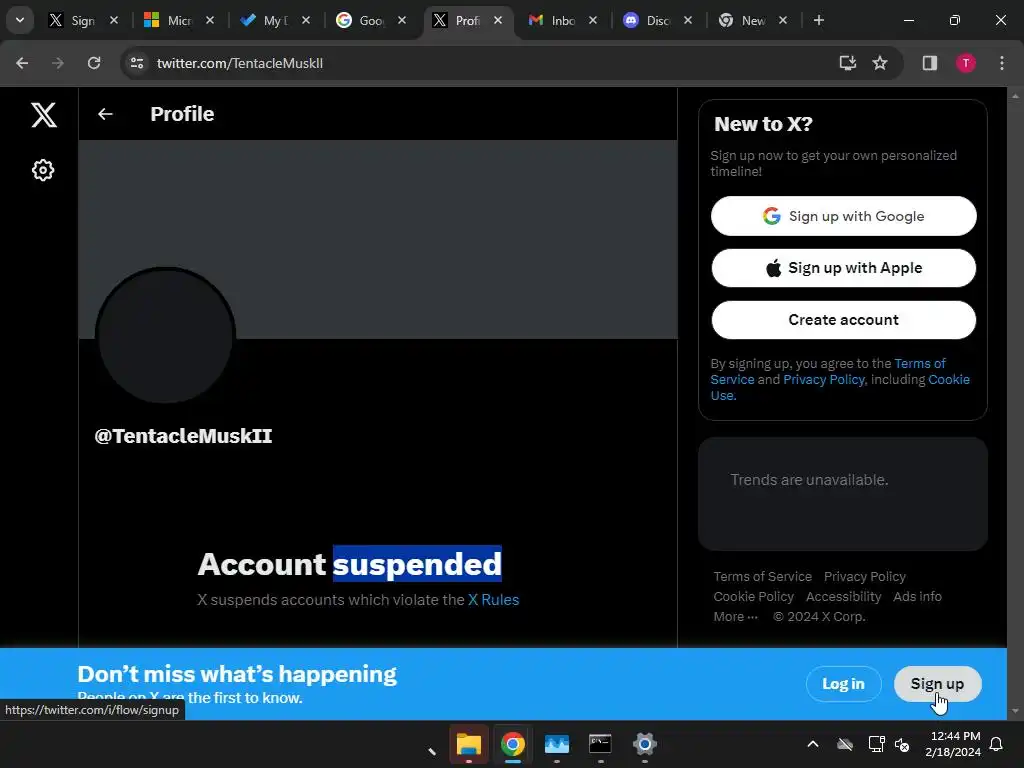
Task: Open footer Privacy Policy link
Action: [865, 577]
